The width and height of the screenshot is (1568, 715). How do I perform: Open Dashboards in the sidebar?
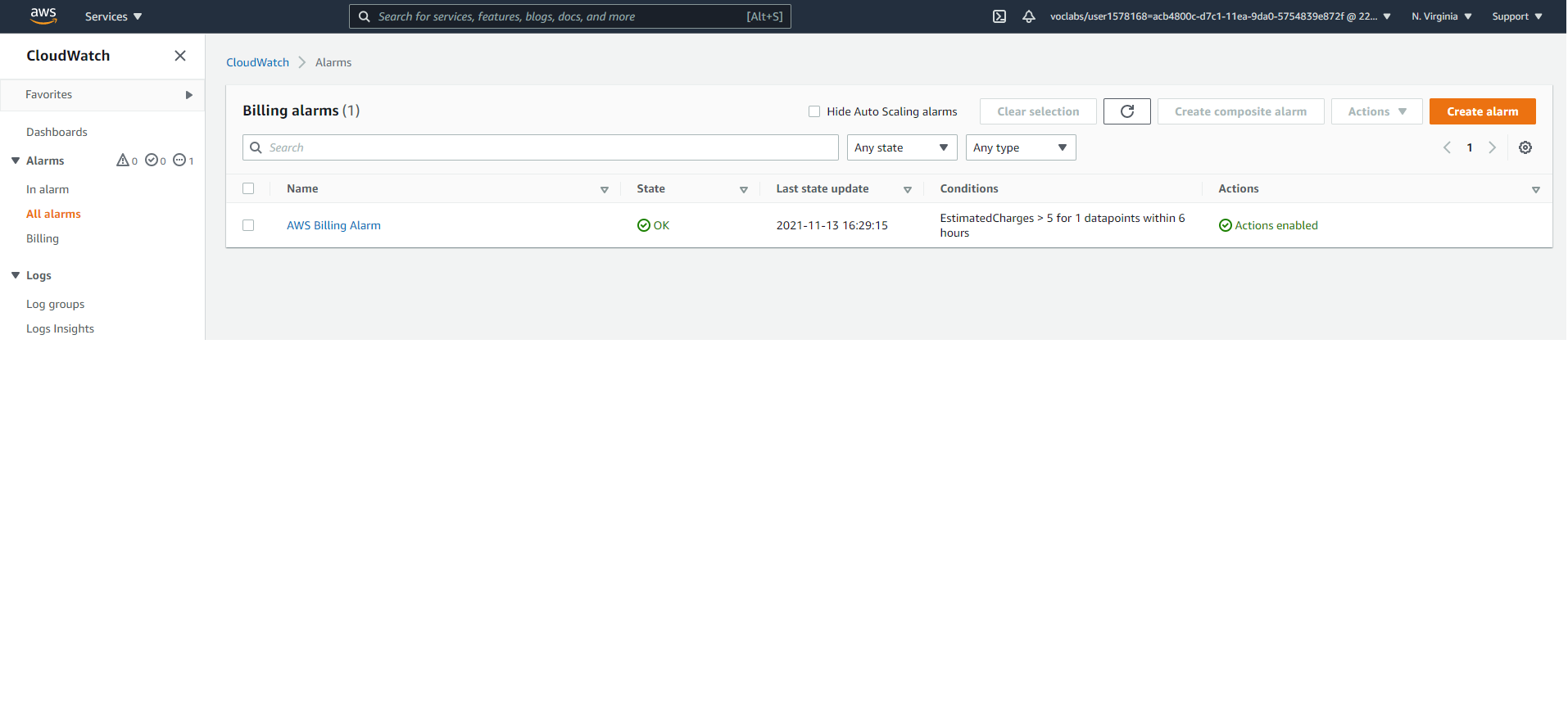click(x=57, y=132)
